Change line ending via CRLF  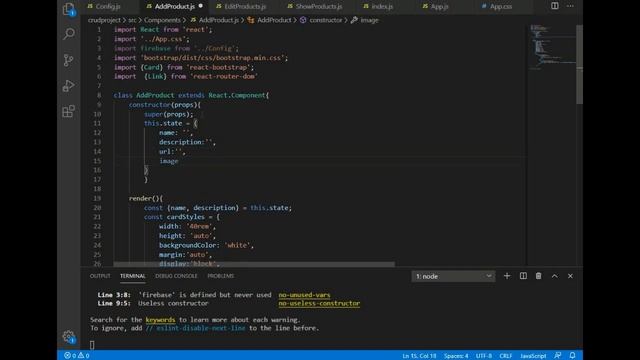506,356
